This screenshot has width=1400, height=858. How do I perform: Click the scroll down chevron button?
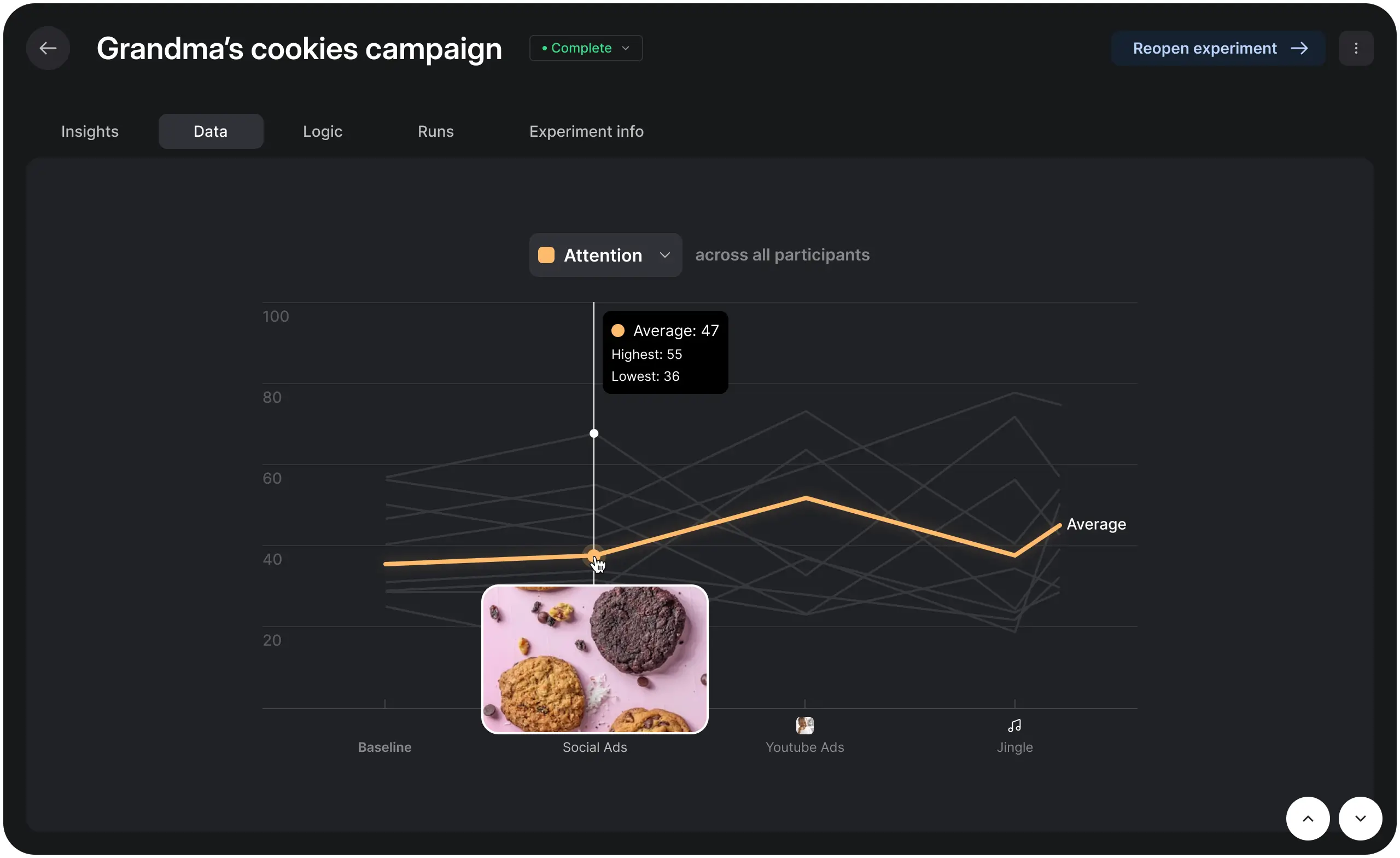tap(1360, 818)
